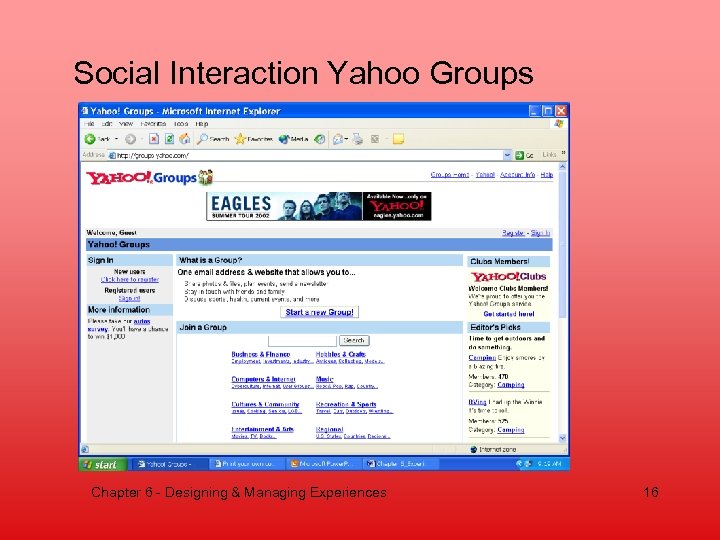The image size is (720, 540).
Task: Open the Entertainment & Arts category
Action: click(x=262, y=429)
